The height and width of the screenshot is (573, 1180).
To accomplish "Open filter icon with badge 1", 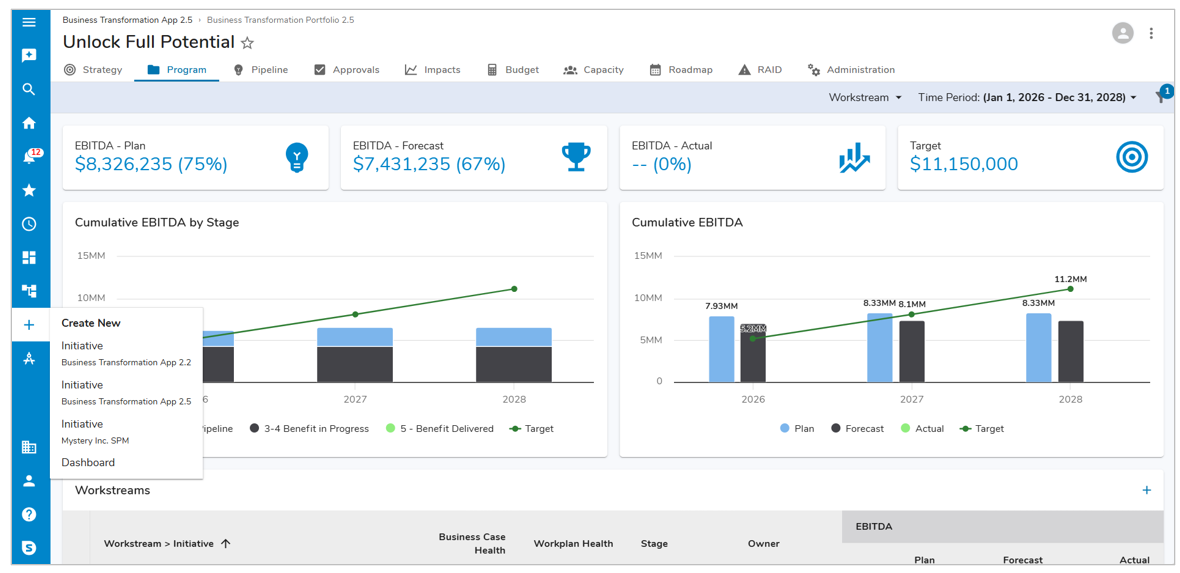I will point(1160,97).
